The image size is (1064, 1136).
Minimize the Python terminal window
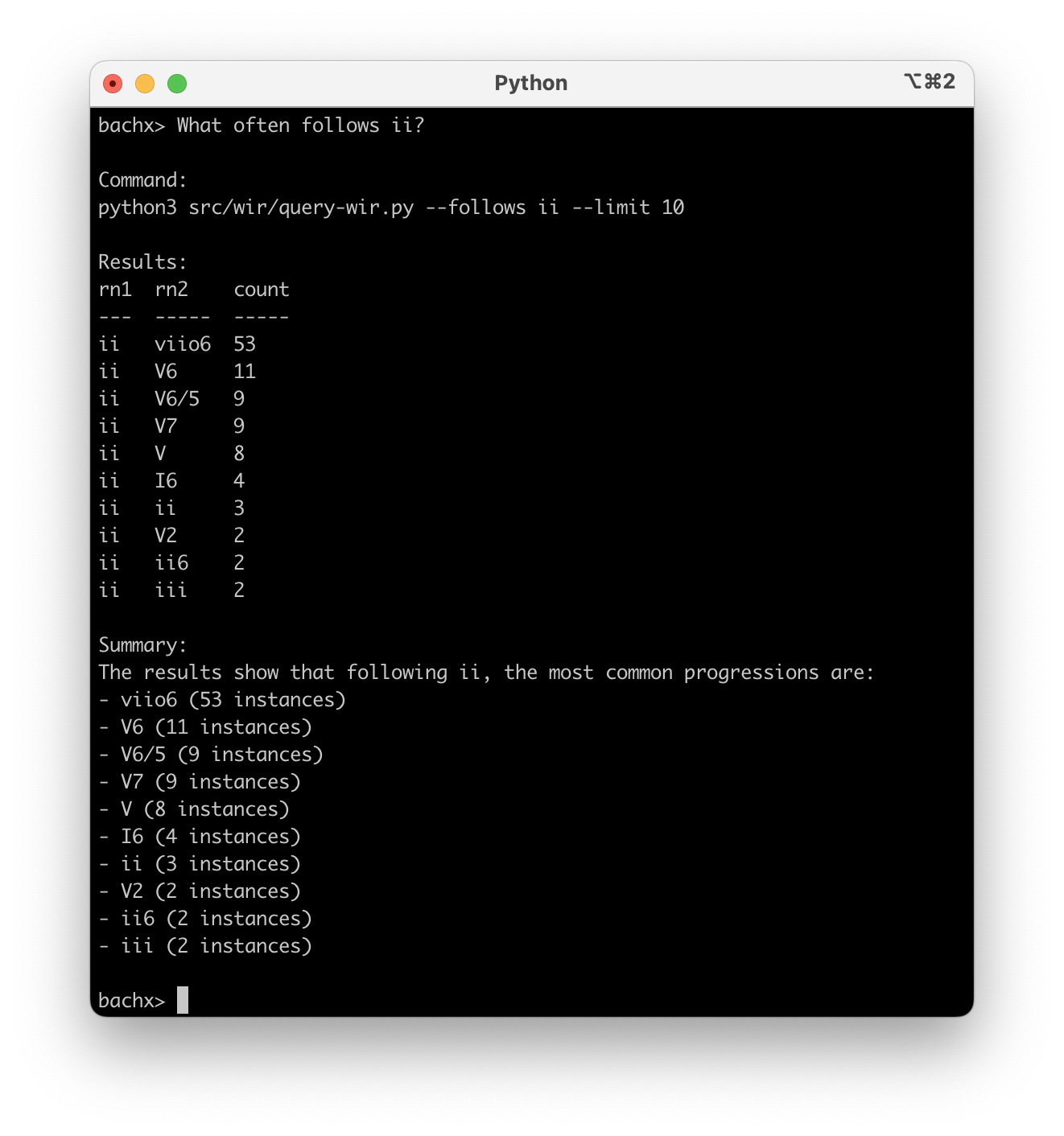pos(145,84)
